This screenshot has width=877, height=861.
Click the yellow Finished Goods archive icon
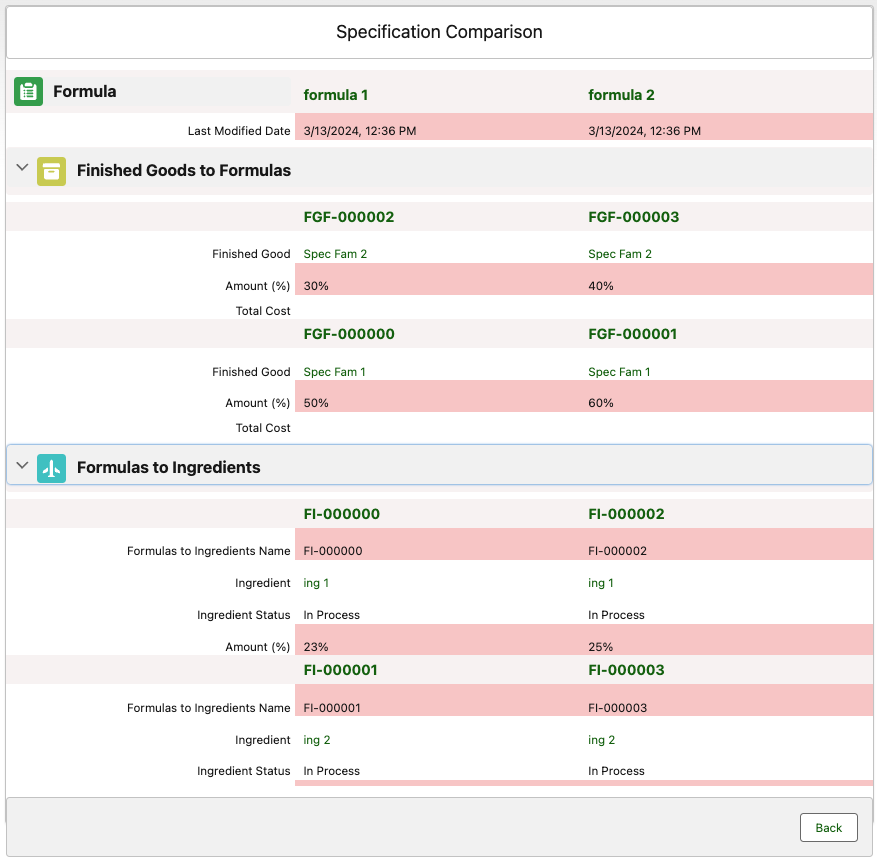[x=52, y=171]
